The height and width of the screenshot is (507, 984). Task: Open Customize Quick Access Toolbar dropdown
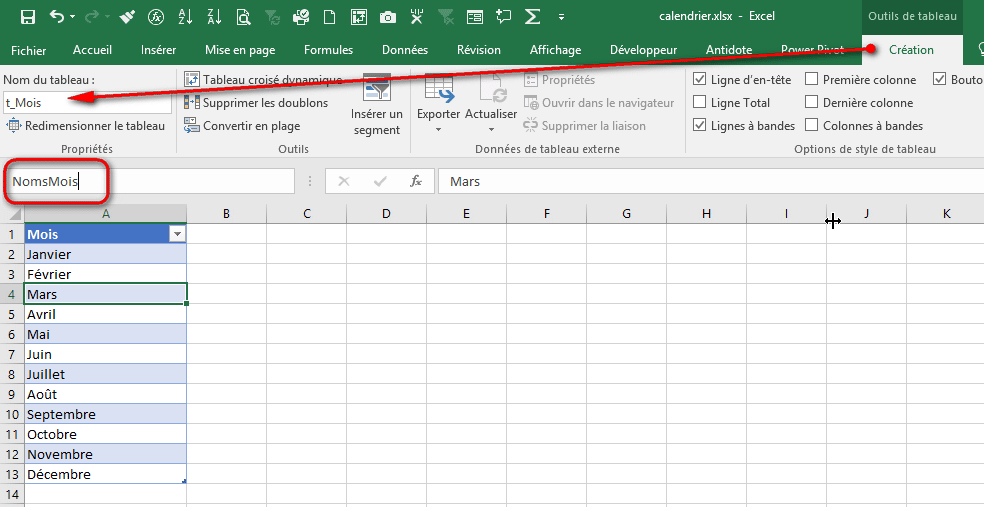point(561,17)
